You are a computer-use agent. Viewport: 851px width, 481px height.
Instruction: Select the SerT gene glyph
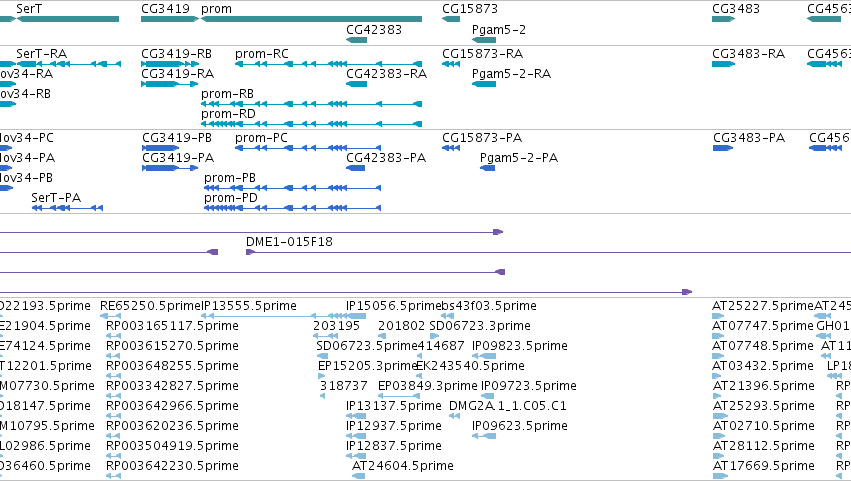[68, 19]
